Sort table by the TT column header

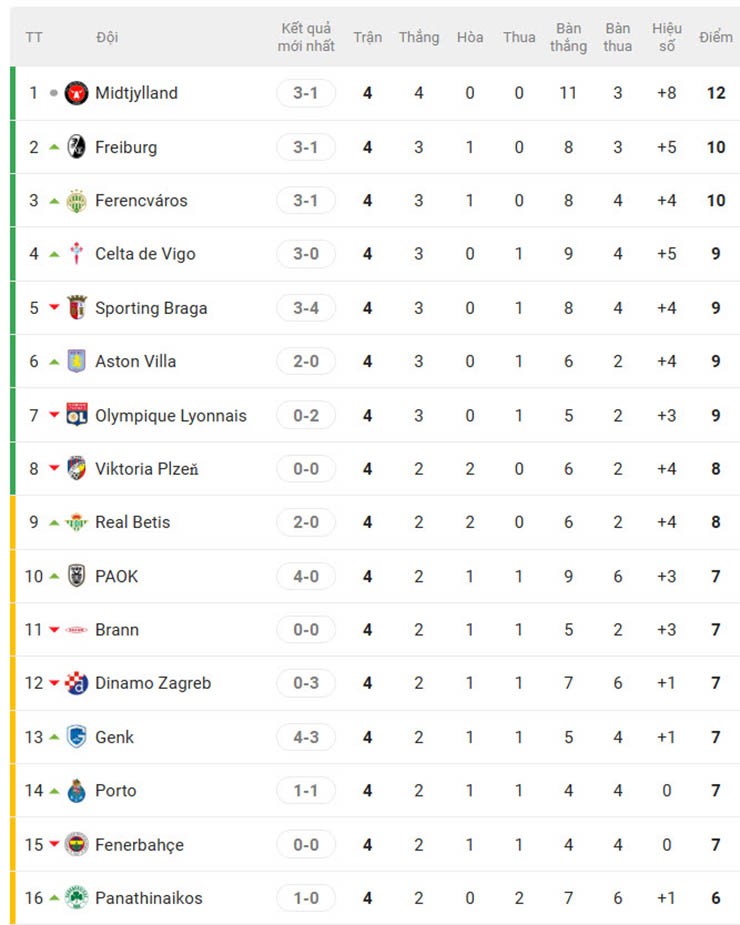coord(34,37)
